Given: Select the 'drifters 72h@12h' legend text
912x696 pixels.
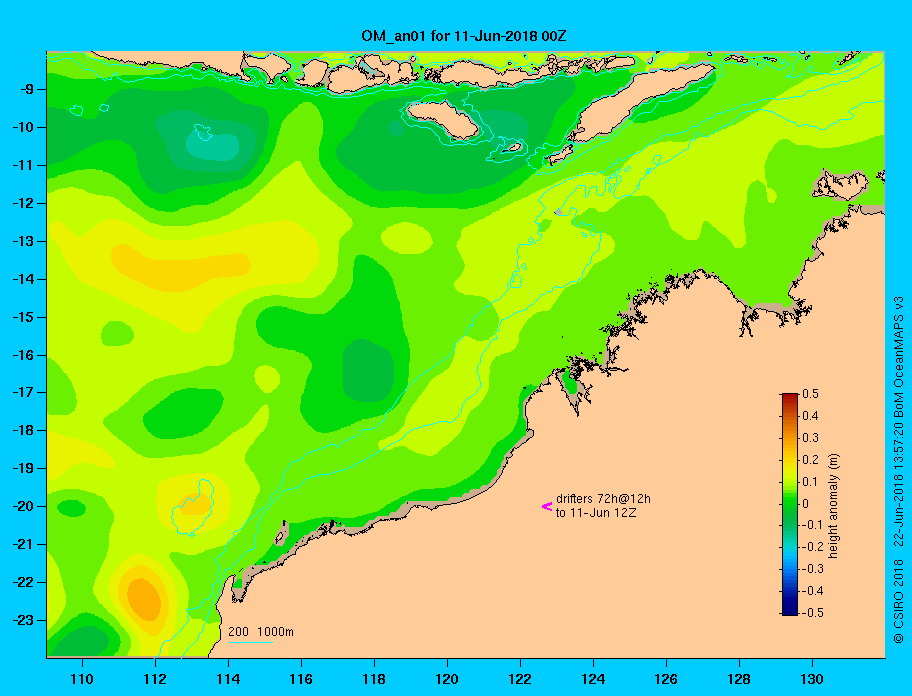Looking at the screenshot, I should tap(603, 499).
